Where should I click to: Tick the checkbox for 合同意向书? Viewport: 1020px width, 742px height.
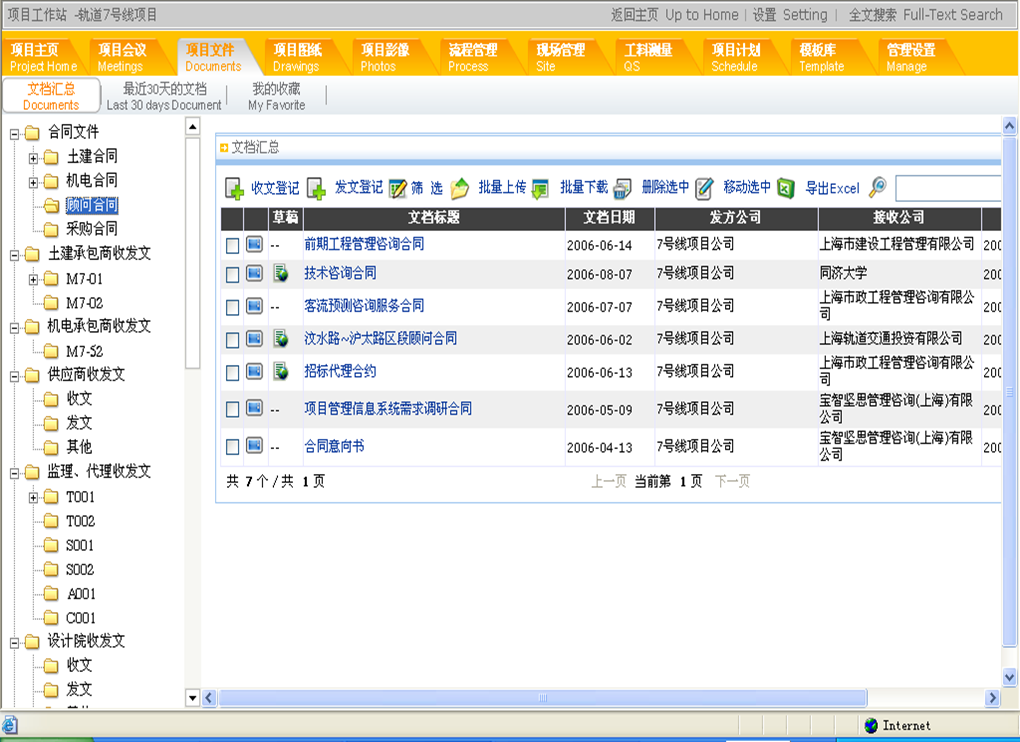pos(232,447)
